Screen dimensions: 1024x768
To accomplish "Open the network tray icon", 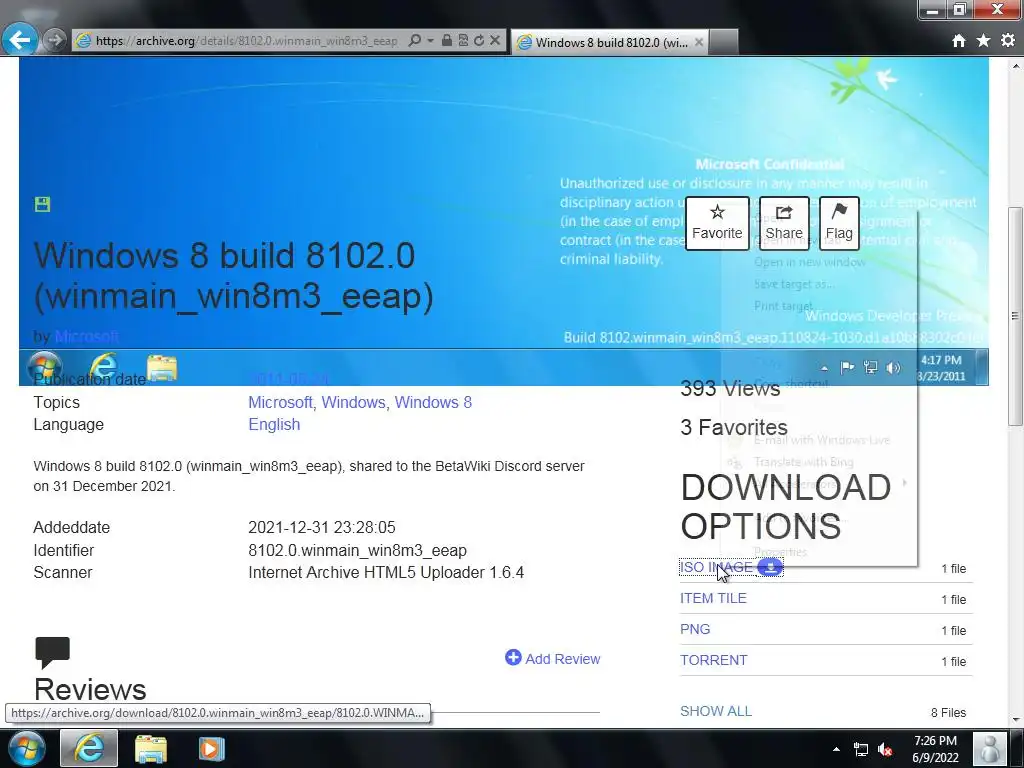I will pyautogui.click(x=861, y=750).
